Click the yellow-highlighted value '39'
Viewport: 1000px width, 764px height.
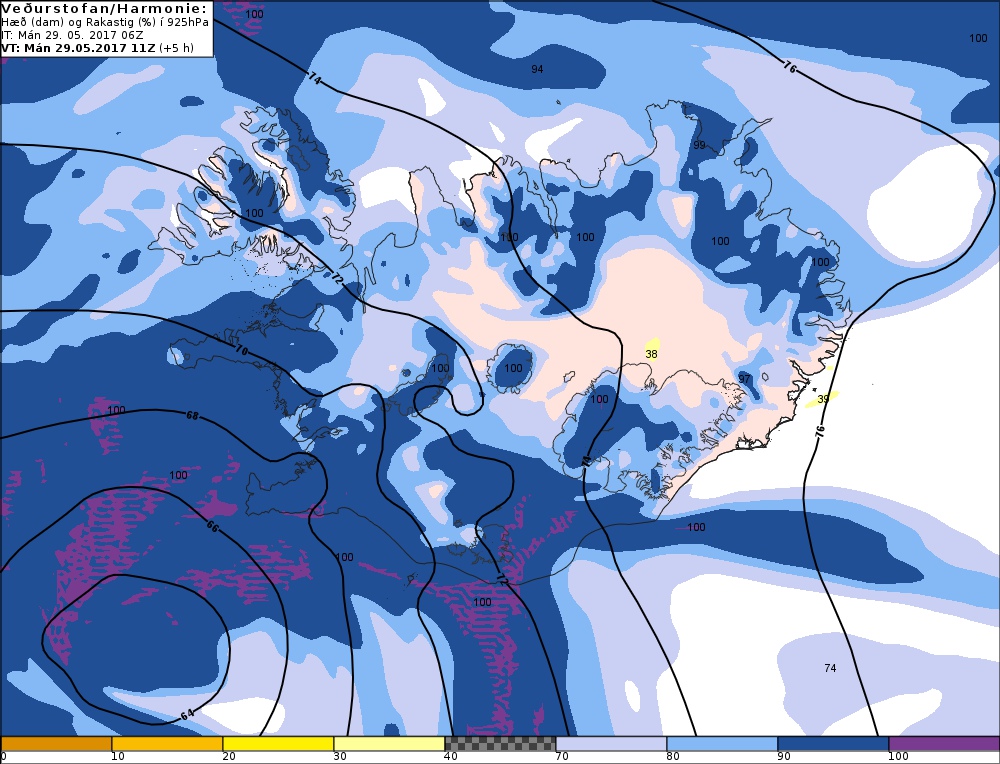coord(823,399)
